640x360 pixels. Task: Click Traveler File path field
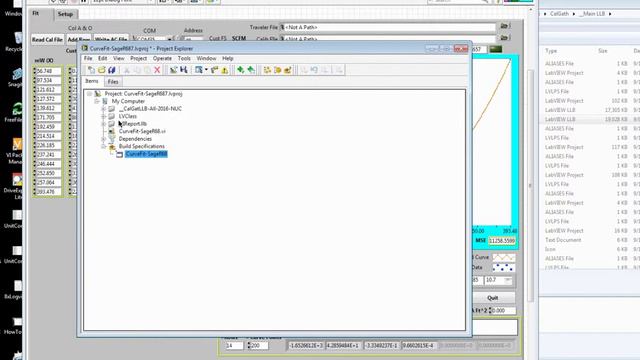(x=388, y=27)
